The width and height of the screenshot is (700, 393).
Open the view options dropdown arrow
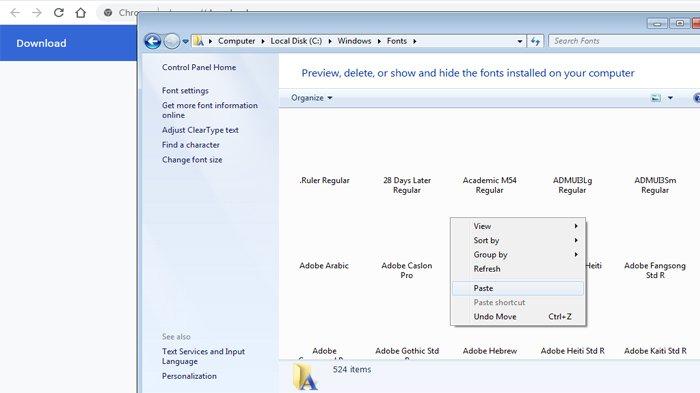pyautogui.click(x=670, y=98)
